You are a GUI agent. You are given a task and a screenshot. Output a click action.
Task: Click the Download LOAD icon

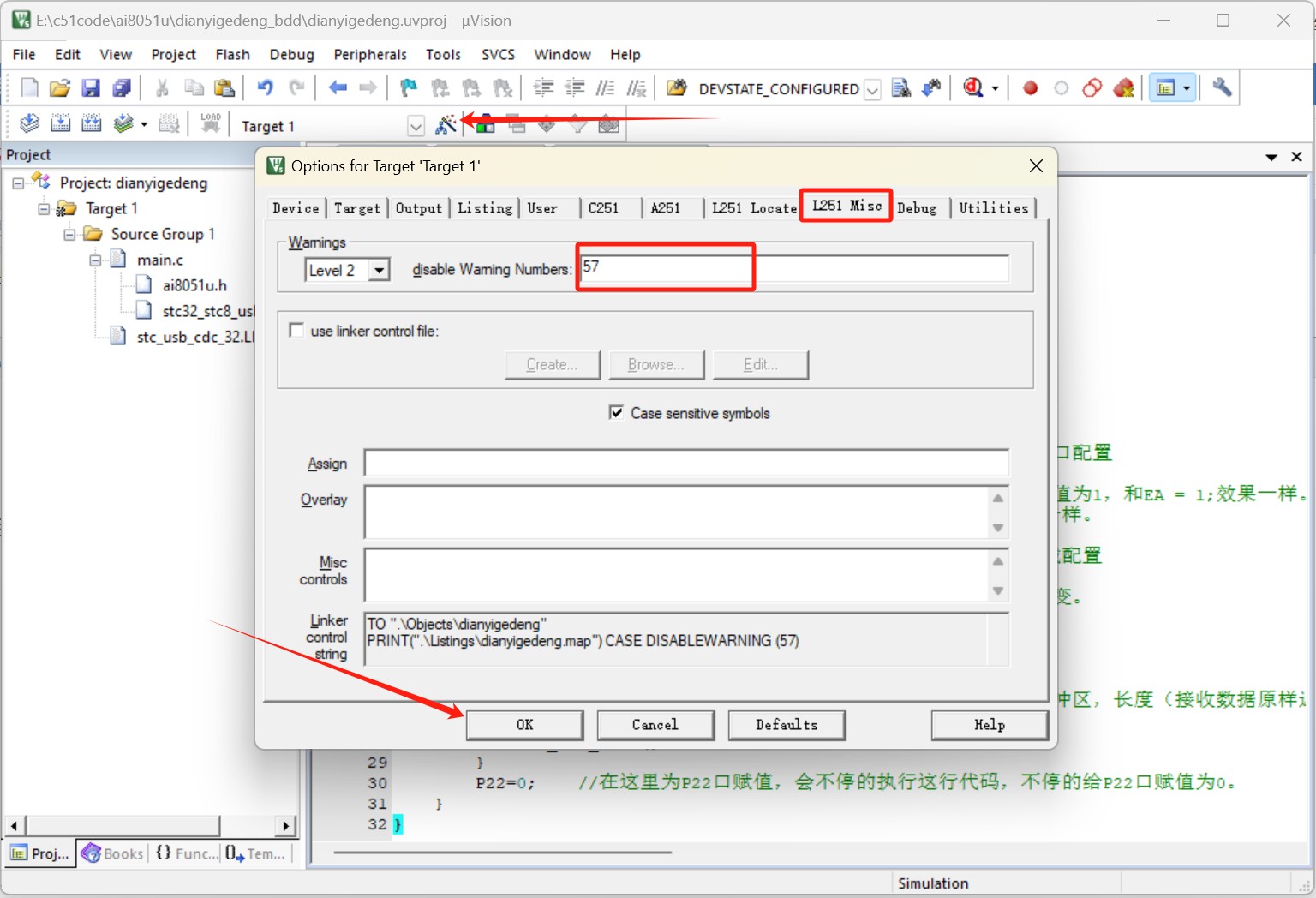click(211, 124)
